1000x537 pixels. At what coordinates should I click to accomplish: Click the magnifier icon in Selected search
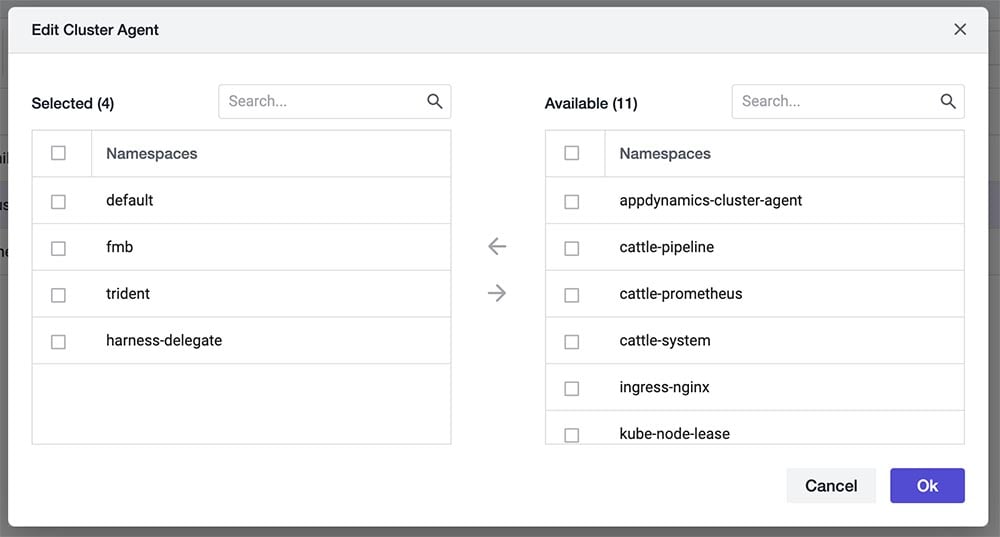434,101
